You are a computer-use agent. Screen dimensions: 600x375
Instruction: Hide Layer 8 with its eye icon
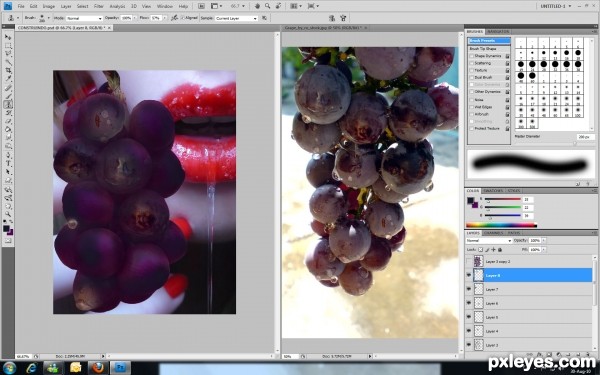pyautogui.click(x=469, y=275)
